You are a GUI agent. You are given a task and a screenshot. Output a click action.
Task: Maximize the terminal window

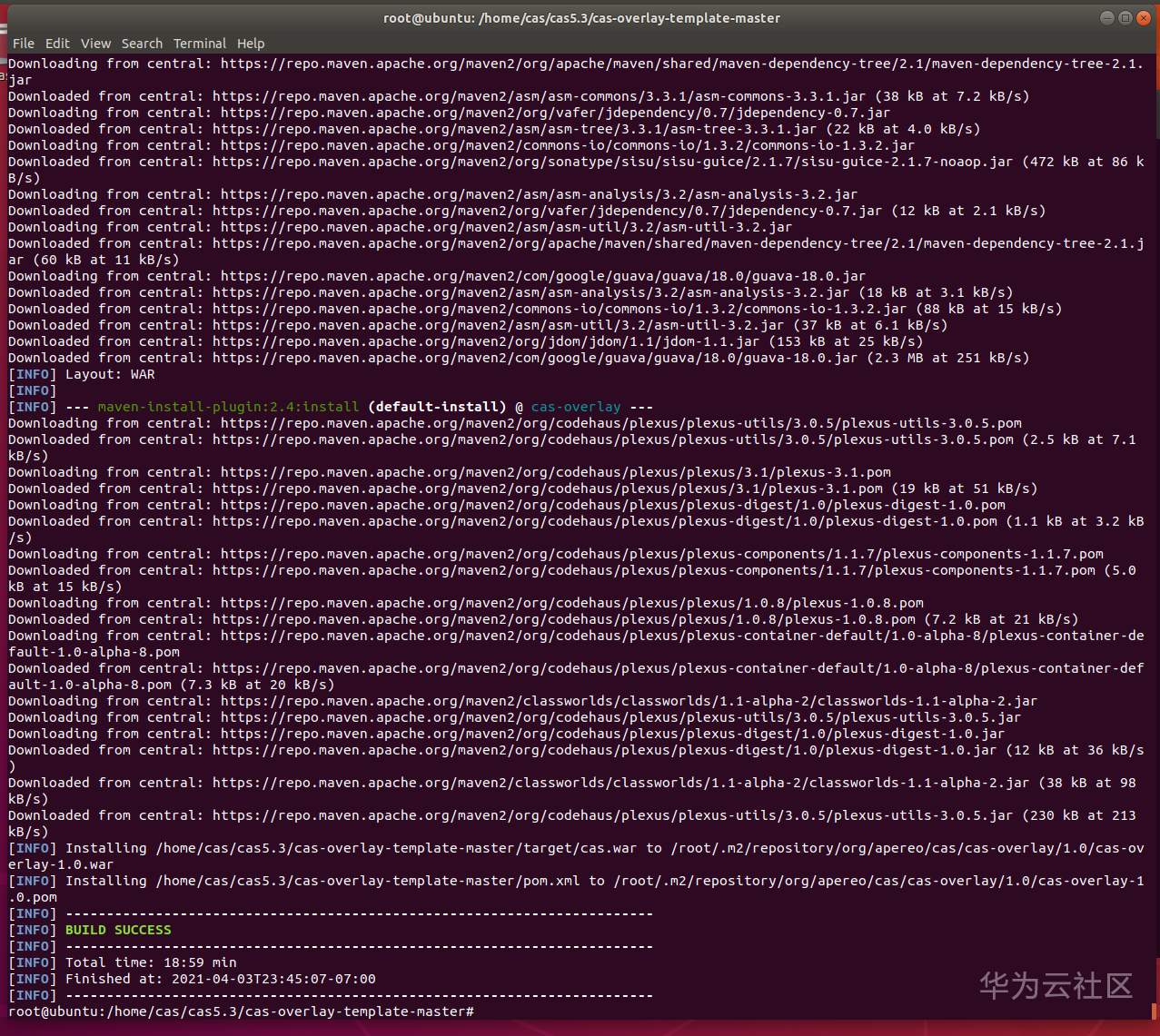[1125, 18]
